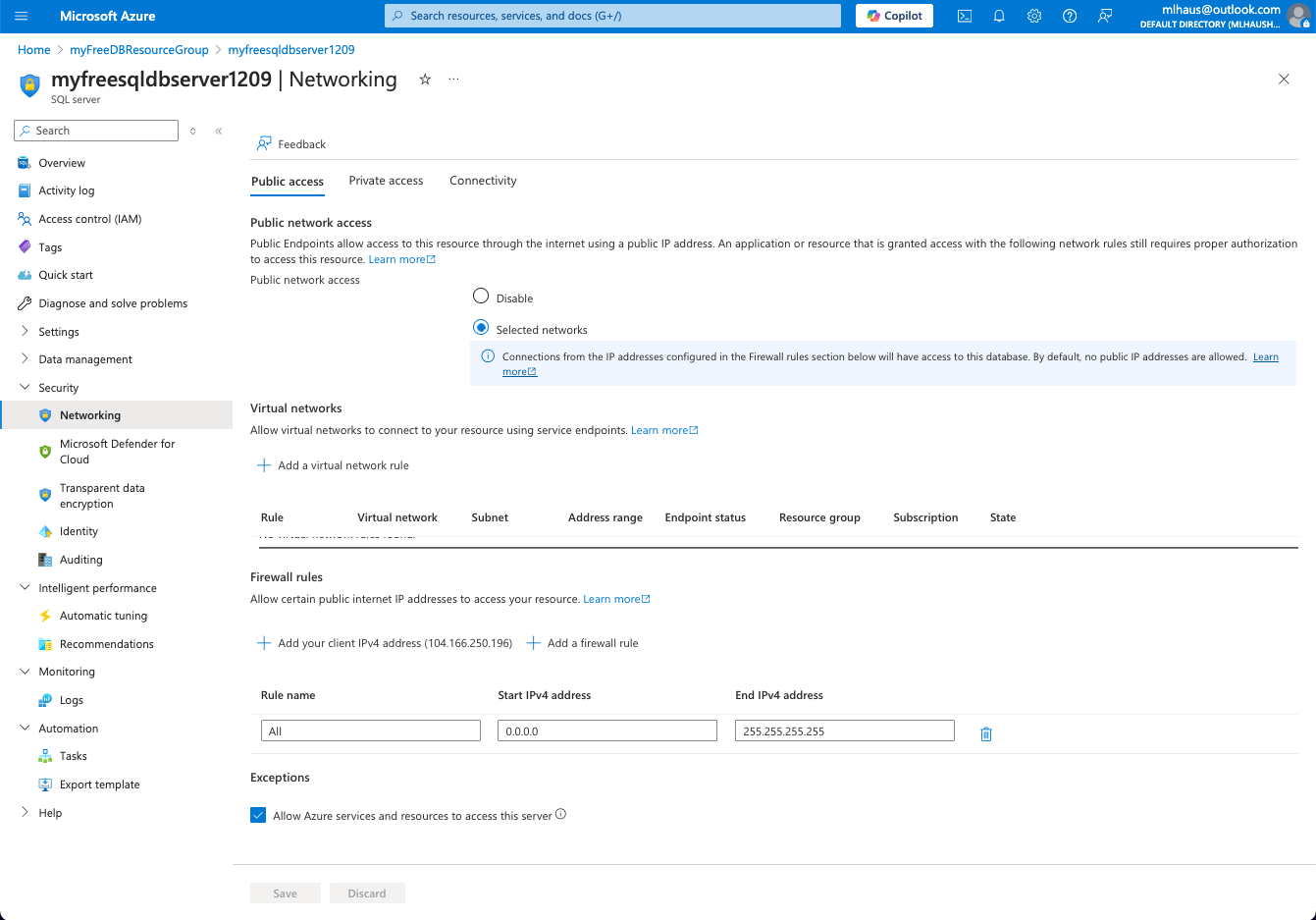Click the sidebar expand/collapse all arrows icon
This screenshot has height=920, width=1316.
pos(193,131)
